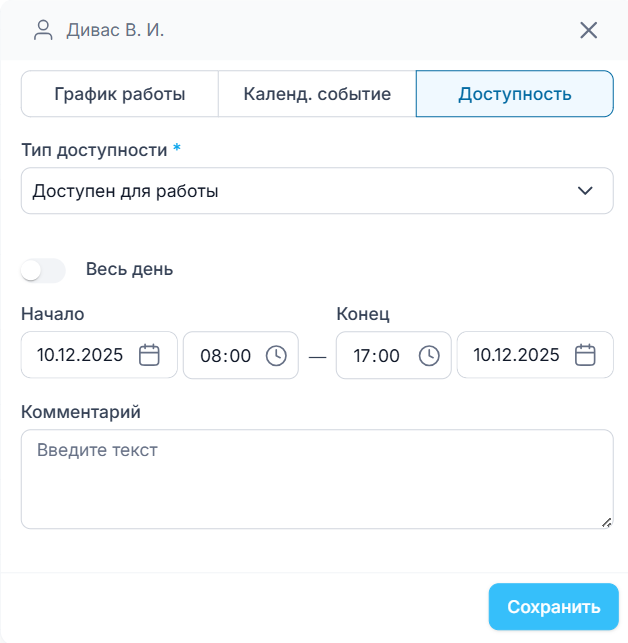
Task: Click the "Весь день" label text
Action: [129, 269]
